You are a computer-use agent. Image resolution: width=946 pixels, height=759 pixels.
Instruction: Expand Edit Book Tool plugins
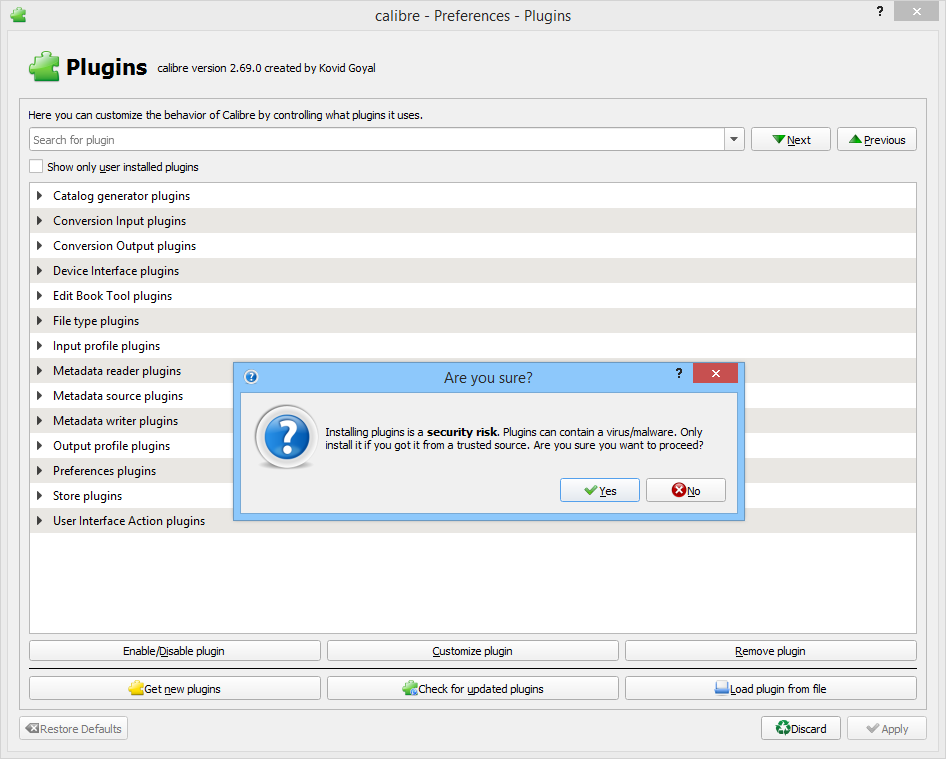[x=39, y=296]
